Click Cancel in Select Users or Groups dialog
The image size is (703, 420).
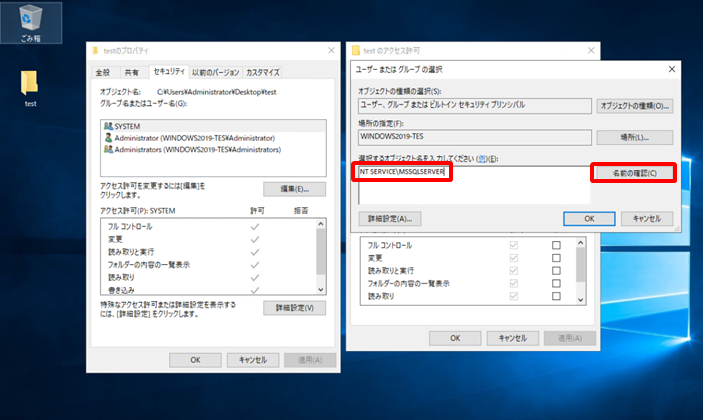[x=647, y=219]
